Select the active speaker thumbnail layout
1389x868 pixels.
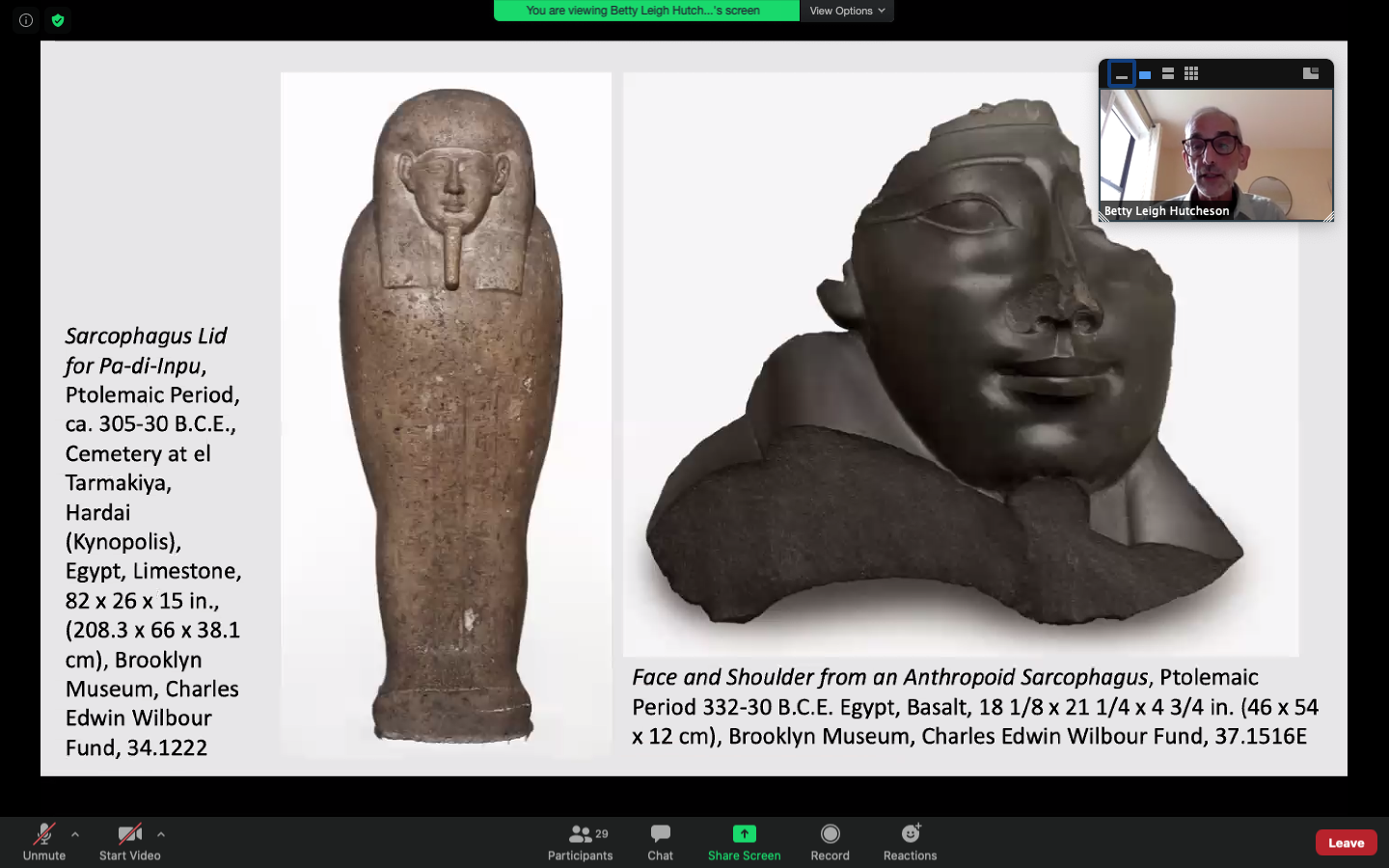pyautogui.click(x=1144, y=73)
